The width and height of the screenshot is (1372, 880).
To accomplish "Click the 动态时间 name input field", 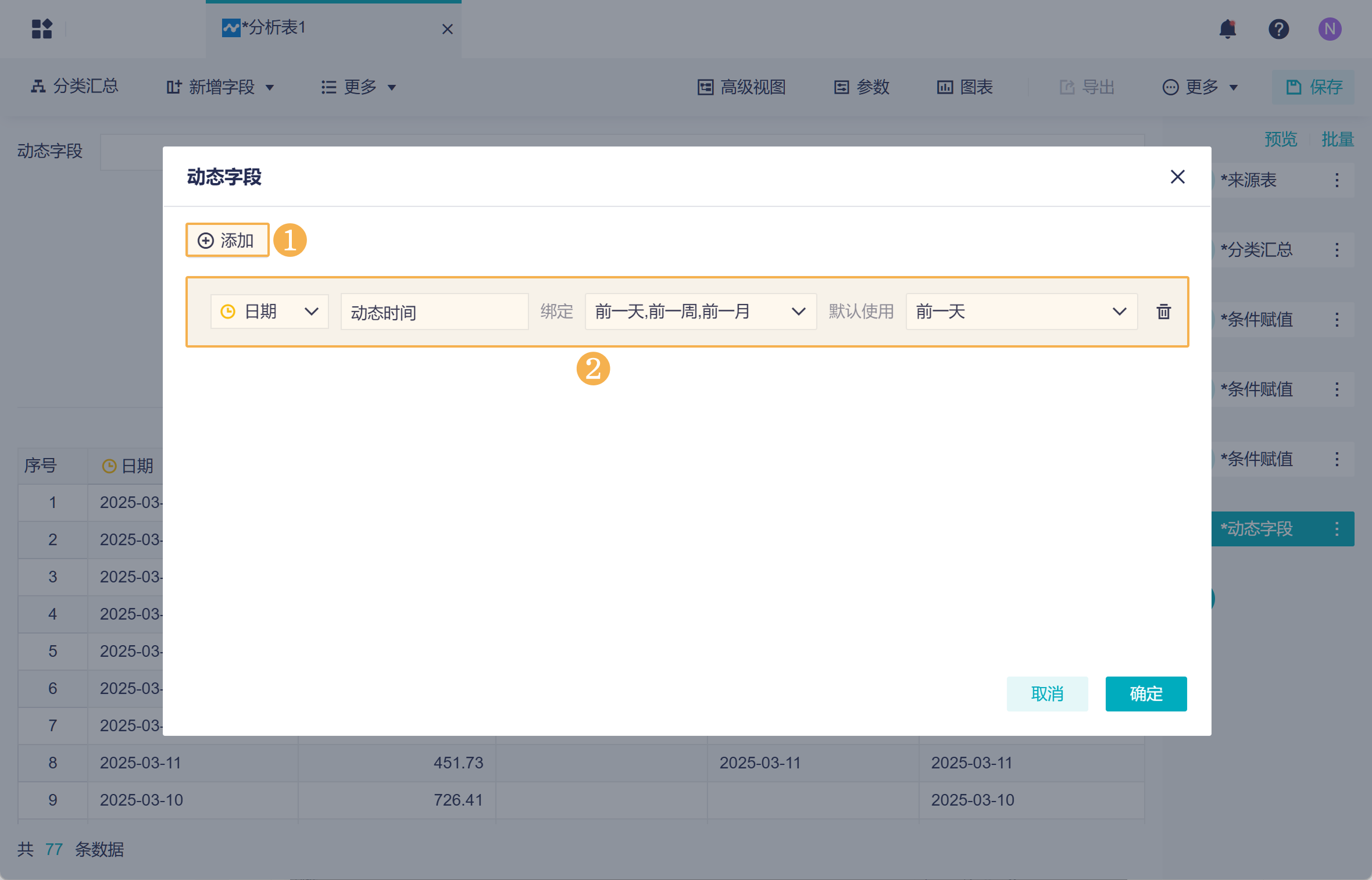I will coord(434,312).
